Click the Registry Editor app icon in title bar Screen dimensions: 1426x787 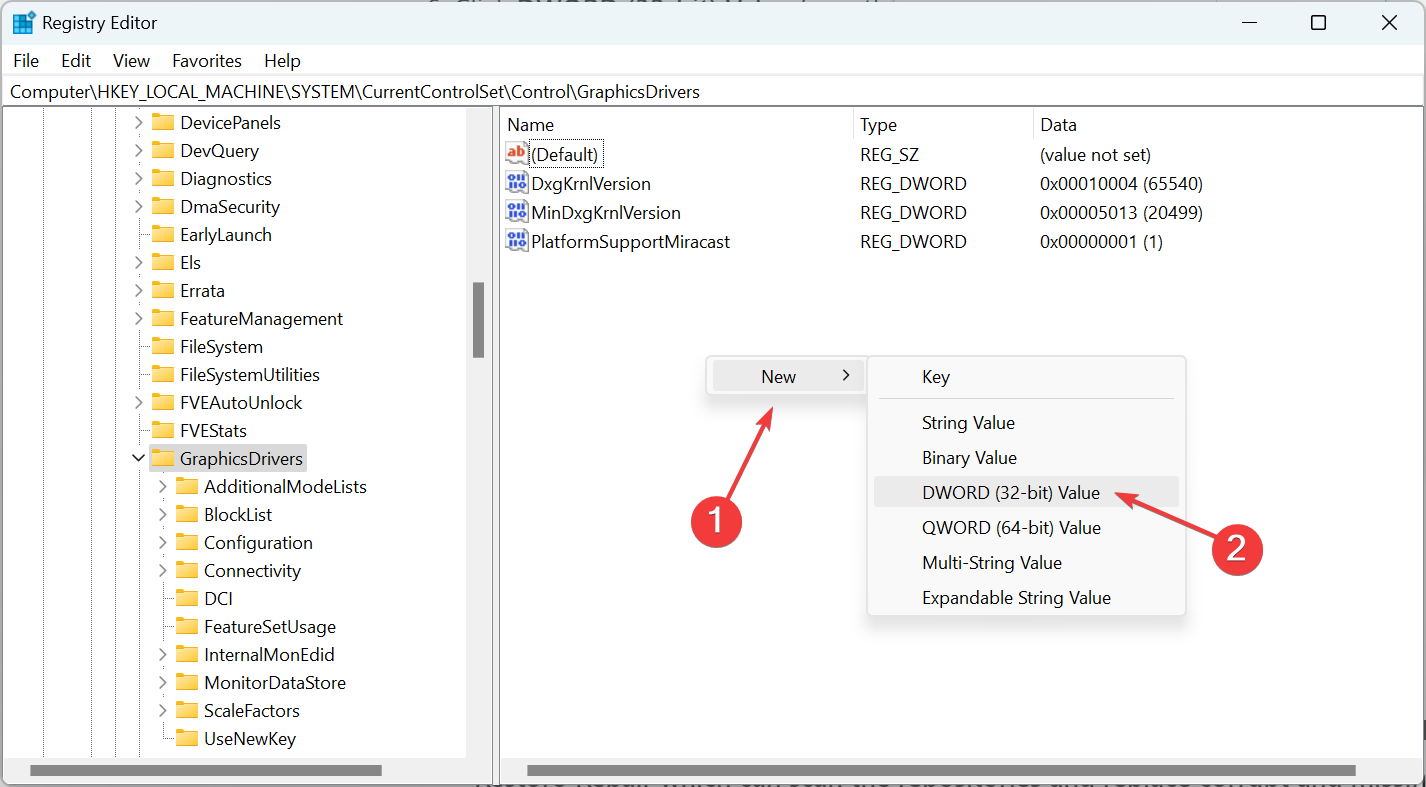23,22
